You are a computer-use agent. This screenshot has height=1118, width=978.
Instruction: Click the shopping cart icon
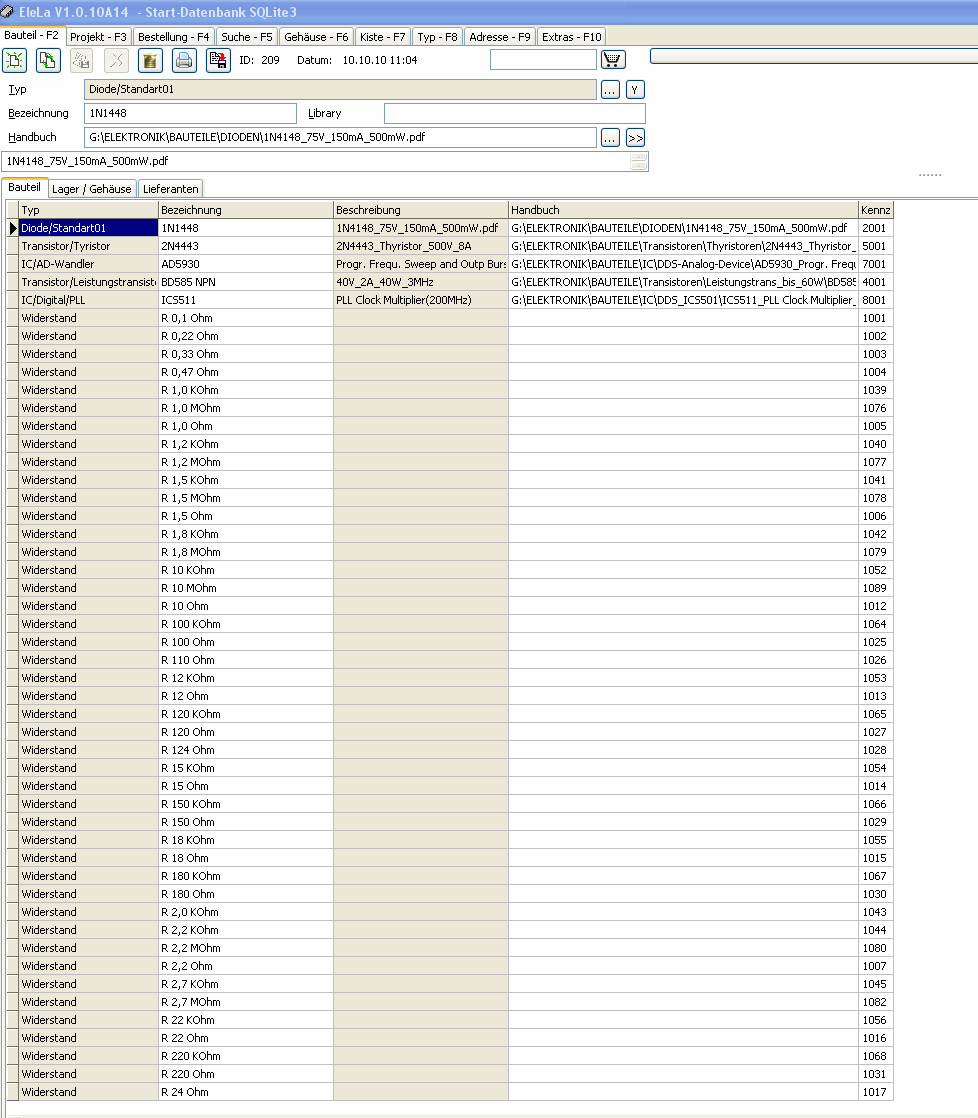coord(613,59)
